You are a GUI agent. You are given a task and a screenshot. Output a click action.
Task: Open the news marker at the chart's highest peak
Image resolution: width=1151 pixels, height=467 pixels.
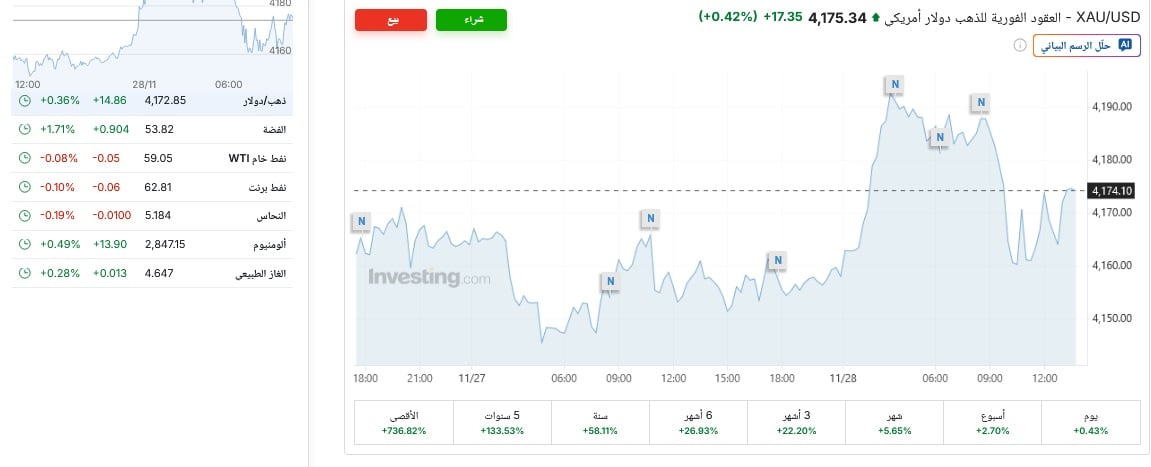pyautogui.click(x=895, y=85)
